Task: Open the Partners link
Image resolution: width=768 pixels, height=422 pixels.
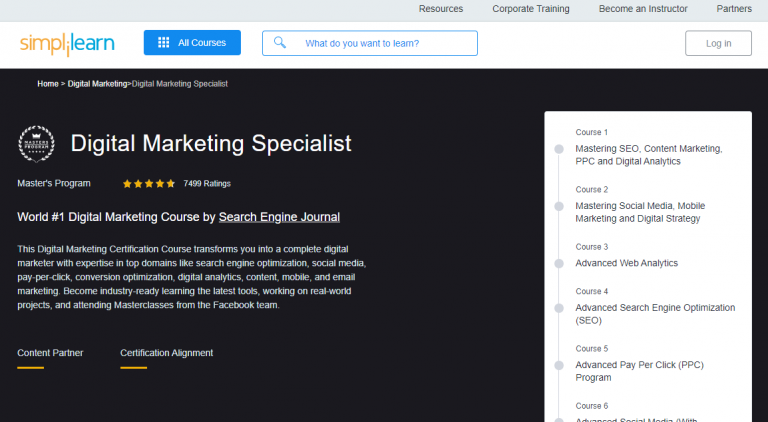Action: pos(734,9)
